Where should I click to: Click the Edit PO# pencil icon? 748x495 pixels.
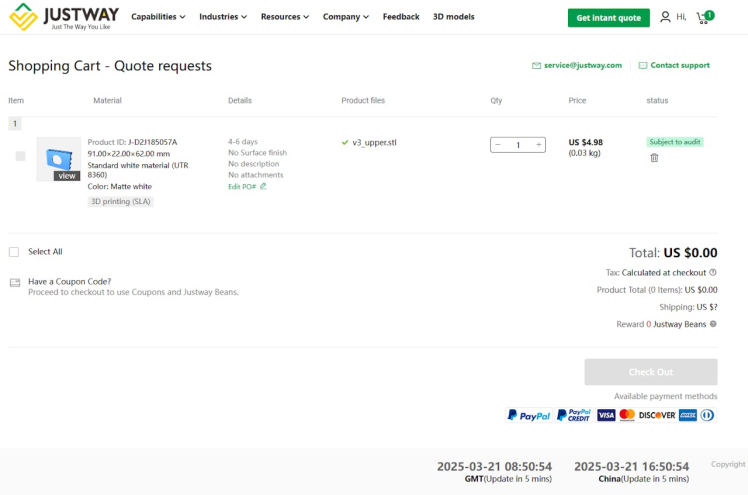click(263, 186)
